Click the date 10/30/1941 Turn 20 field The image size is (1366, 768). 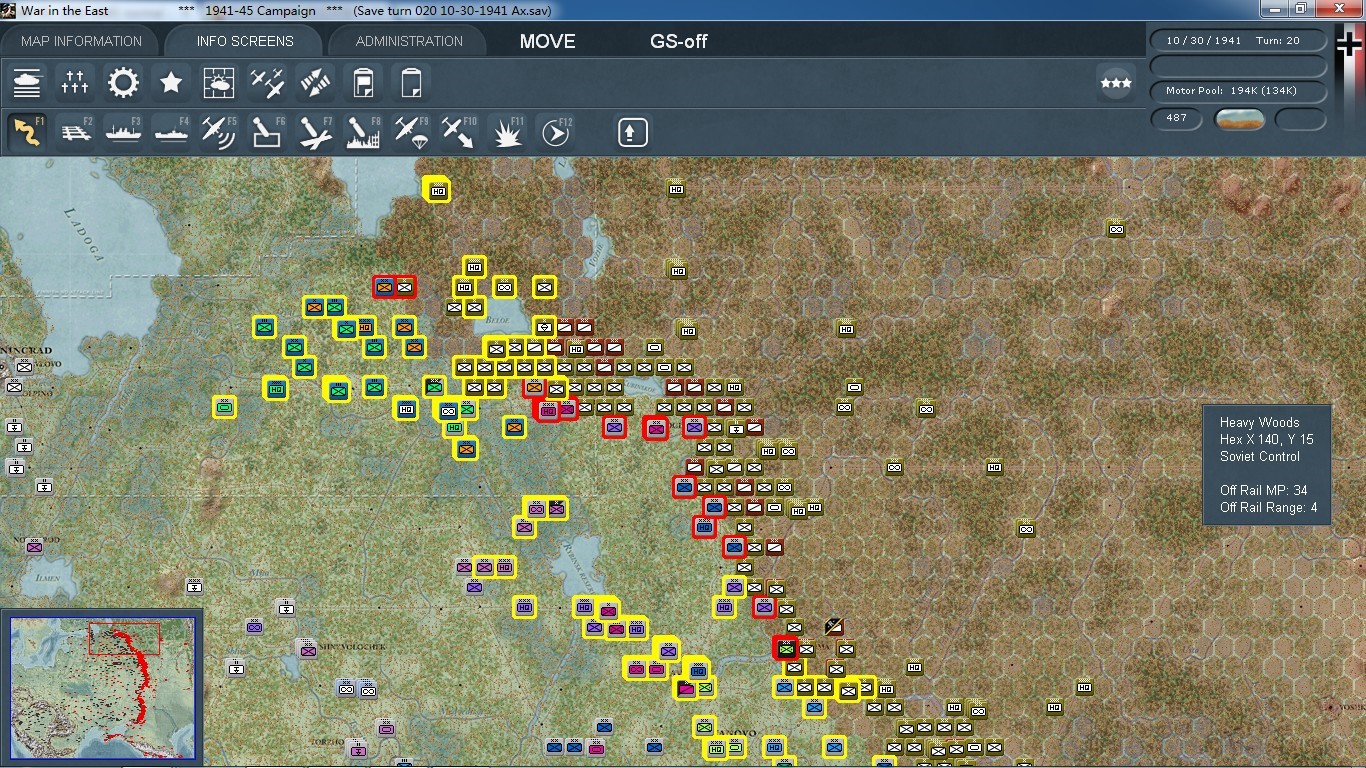1239,41
